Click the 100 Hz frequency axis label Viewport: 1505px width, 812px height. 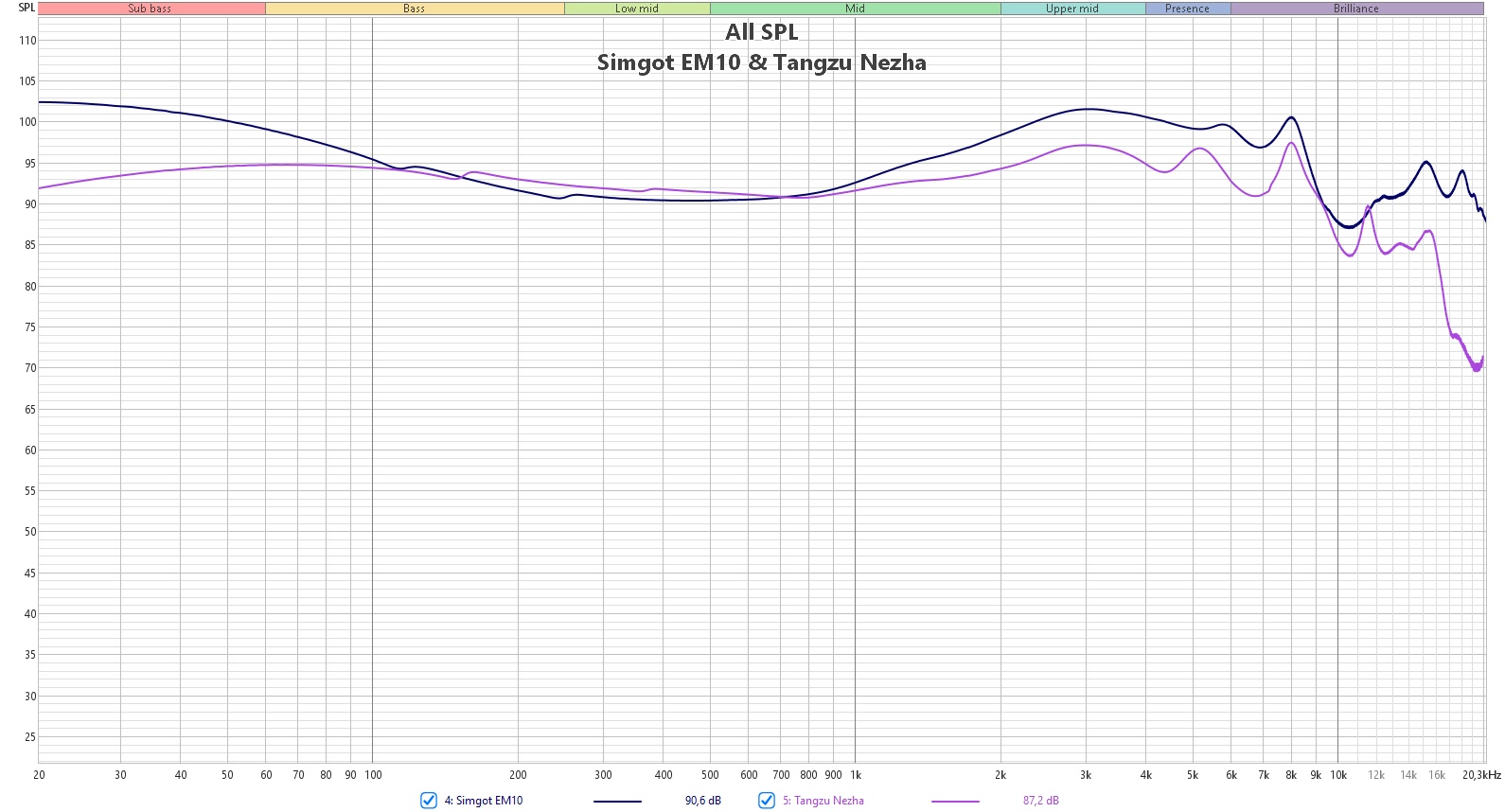[x=373, y=775]
